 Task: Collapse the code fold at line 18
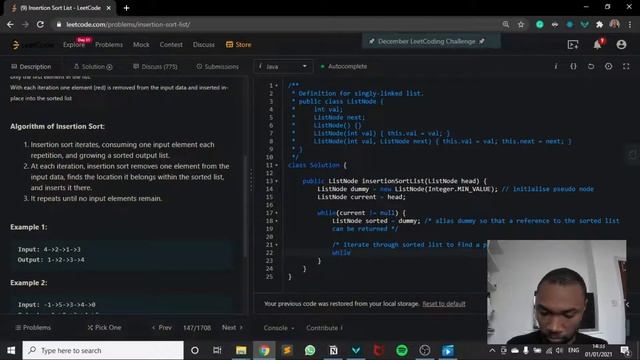tap(276, 221)
